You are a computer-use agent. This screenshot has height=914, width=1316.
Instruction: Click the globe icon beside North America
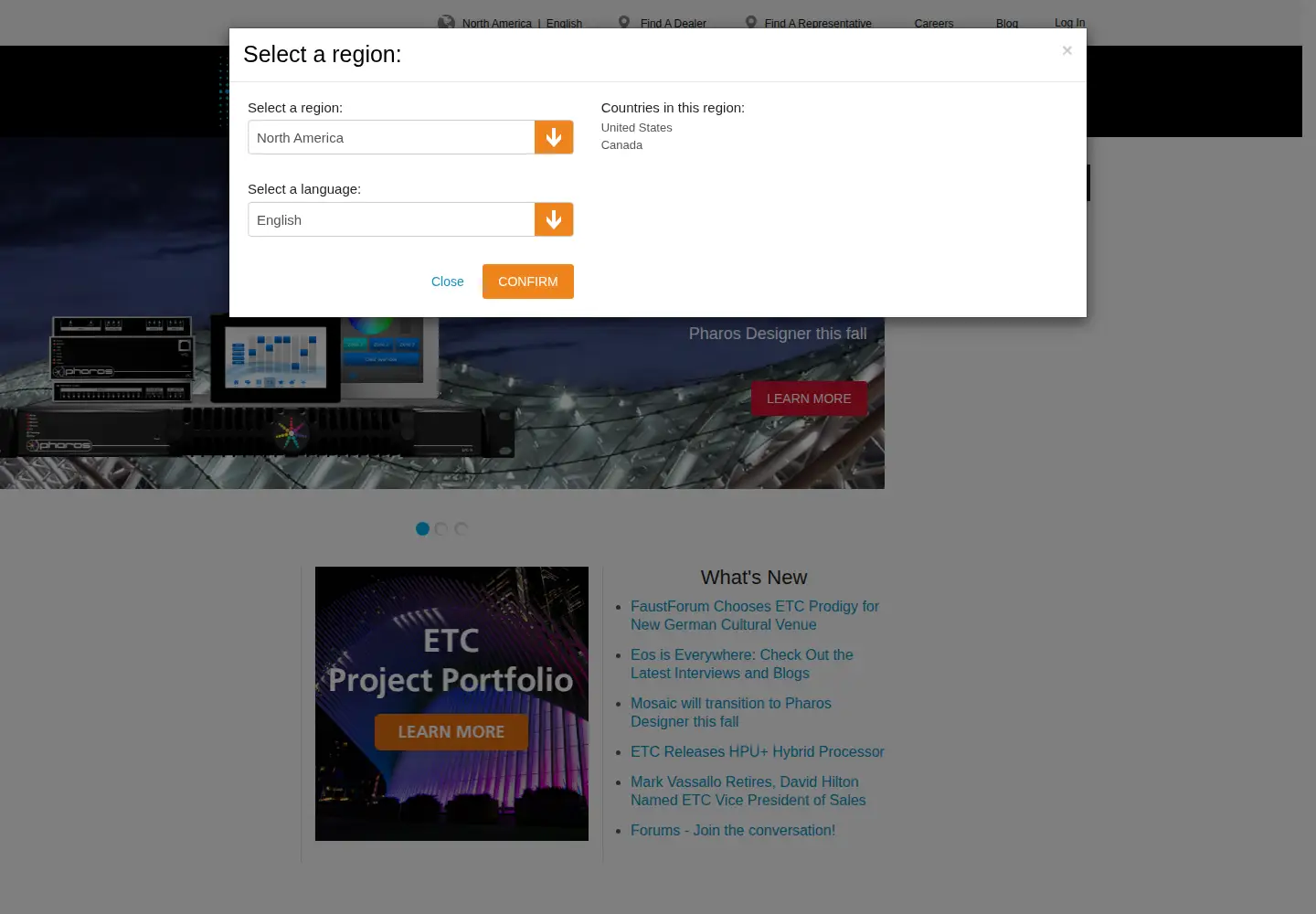click(x=446, y=22)
